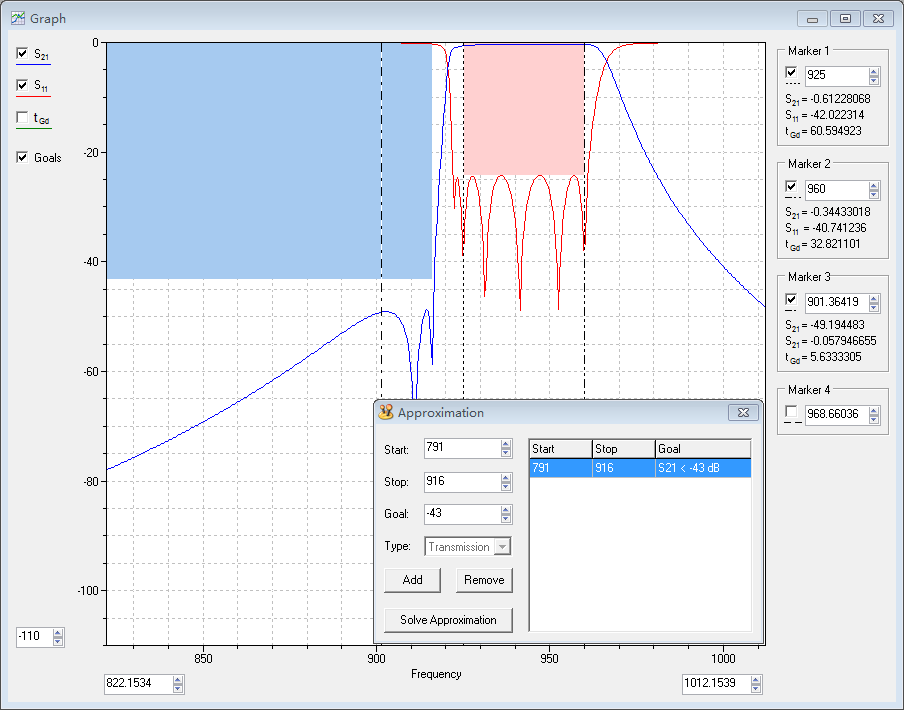Enable the tGd group delay checkbox
The height and width of the screenshot is (710, 904).
[23, 118]
